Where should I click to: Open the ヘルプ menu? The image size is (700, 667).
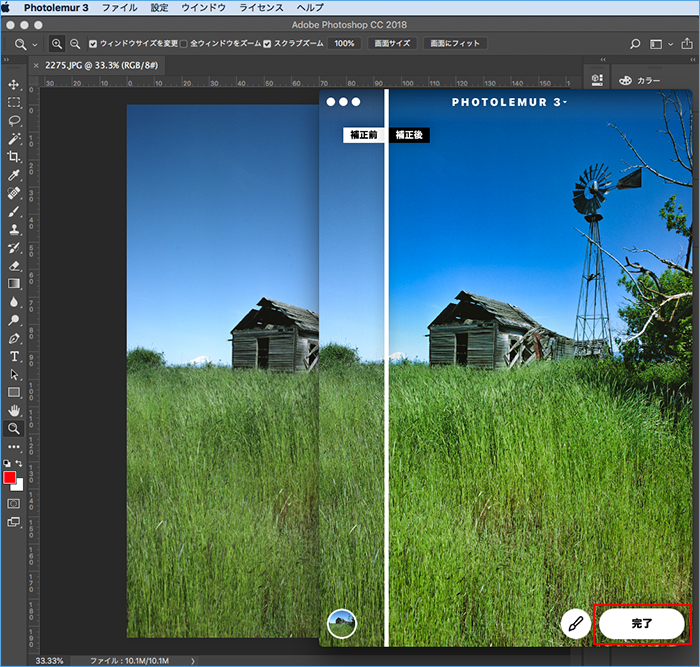[310, 8]
